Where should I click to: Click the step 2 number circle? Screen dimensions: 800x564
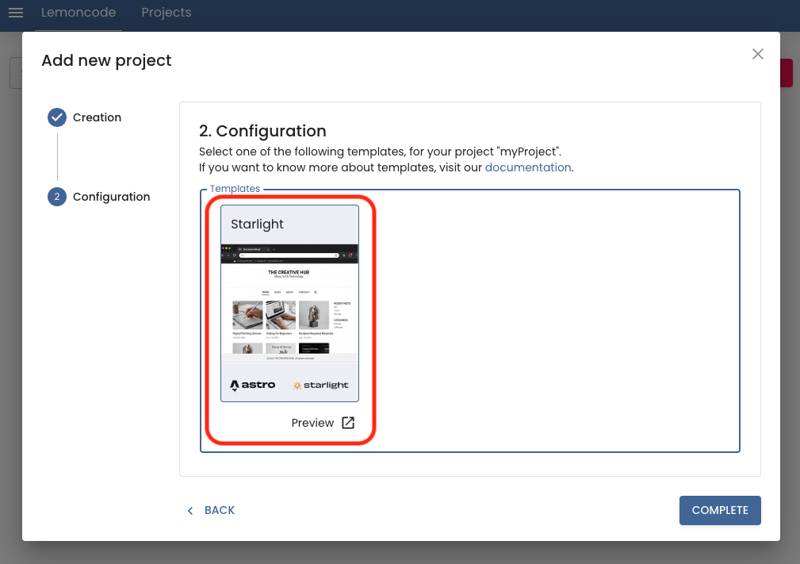pos(57,197)
